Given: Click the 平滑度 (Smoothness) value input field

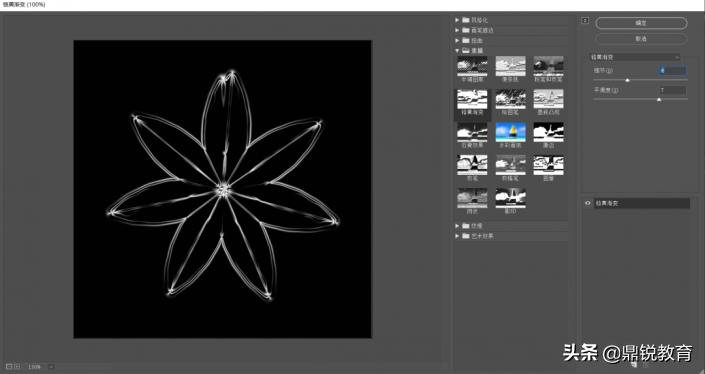Looking at the screenshot, I should click(x=672, y=90).
